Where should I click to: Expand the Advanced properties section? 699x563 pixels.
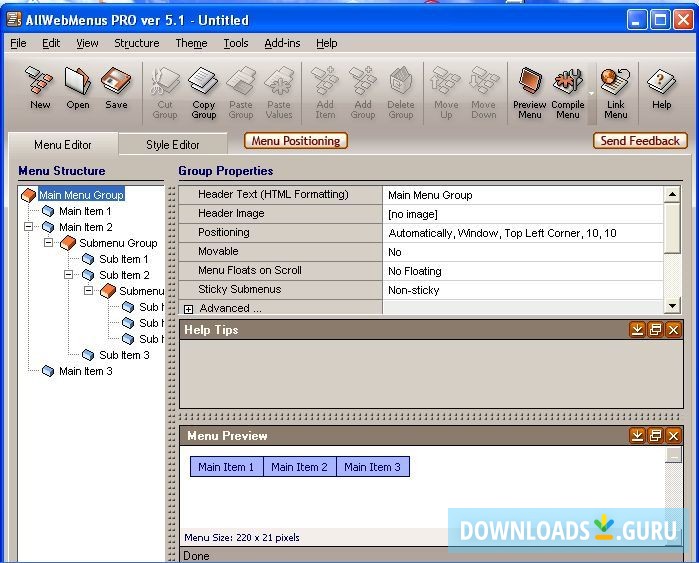(x=188, y=309)
